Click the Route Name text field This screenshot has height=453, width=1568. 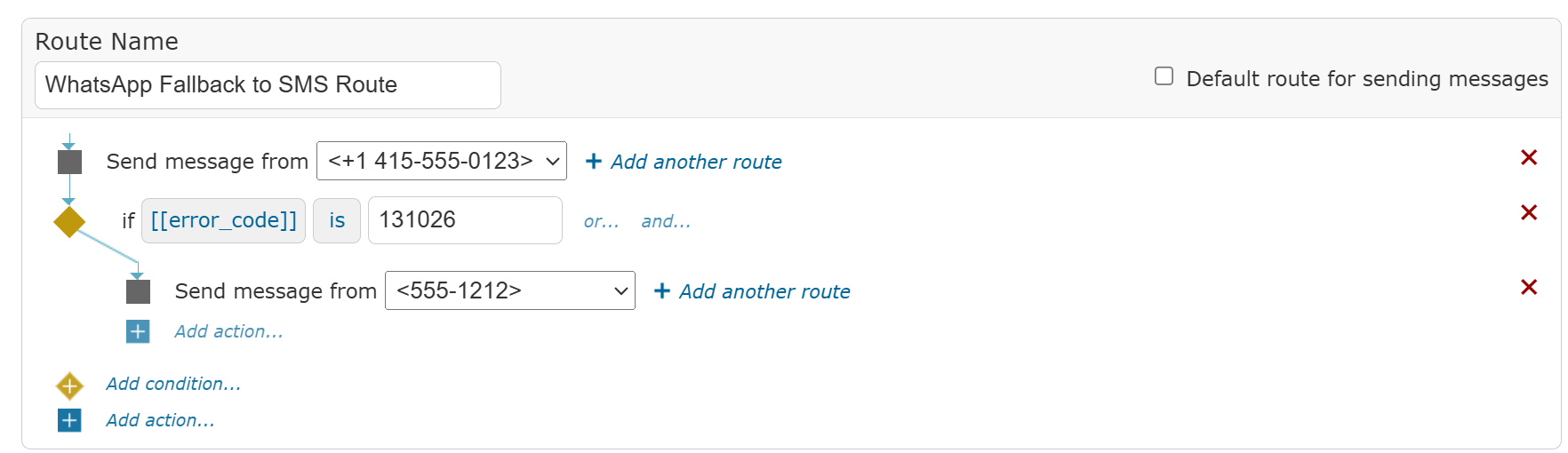268,85
